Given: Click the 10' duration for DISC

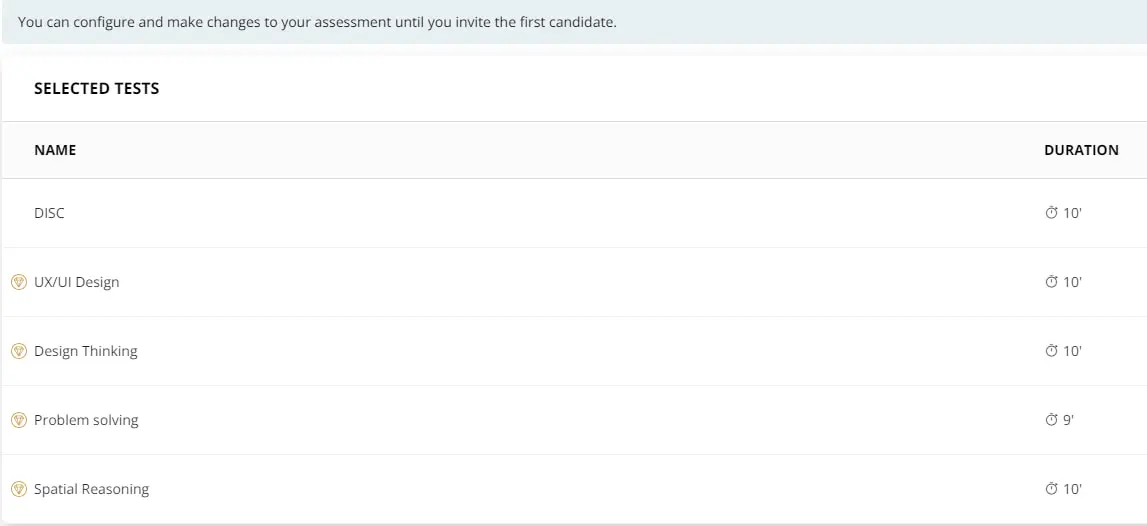Looking at the screenshot, I should click(x=1073, y=213).
